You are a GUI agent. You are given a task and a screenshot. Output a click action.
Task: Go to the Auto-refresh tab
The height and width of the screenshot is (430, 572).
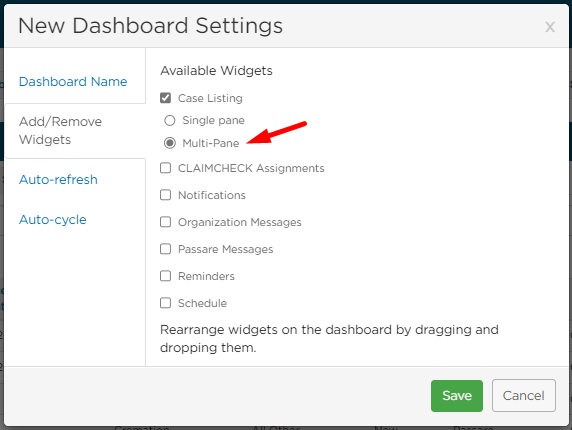point(58,179)
